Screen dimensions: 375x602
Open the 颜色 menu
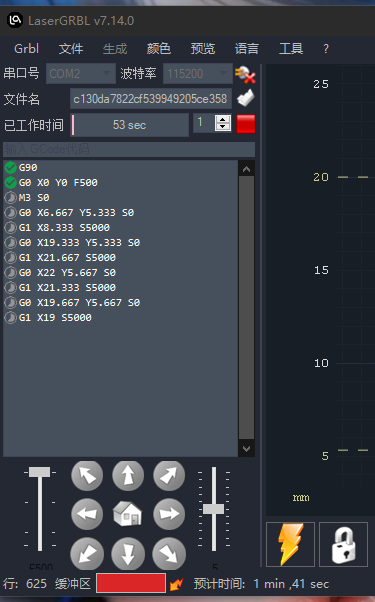[159, 49]
